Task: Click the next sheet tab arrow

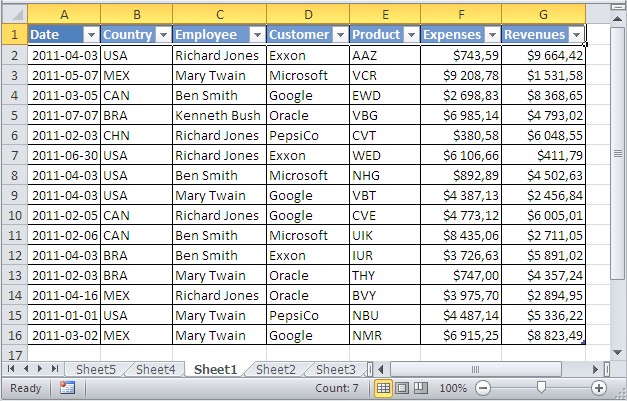Action: 40,369
